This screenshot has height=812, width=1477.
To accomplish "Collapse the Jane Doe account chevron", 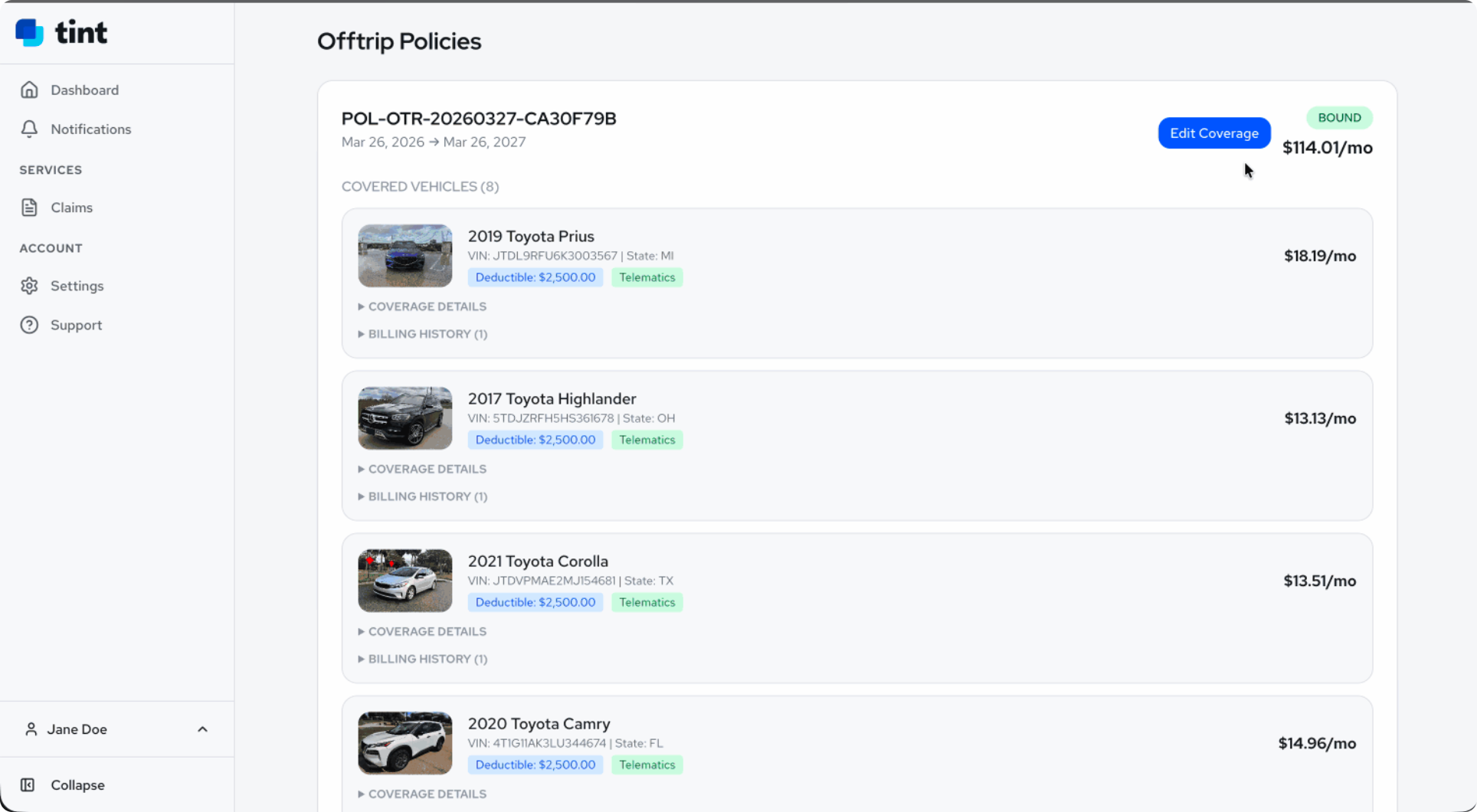I will point(202,729).
